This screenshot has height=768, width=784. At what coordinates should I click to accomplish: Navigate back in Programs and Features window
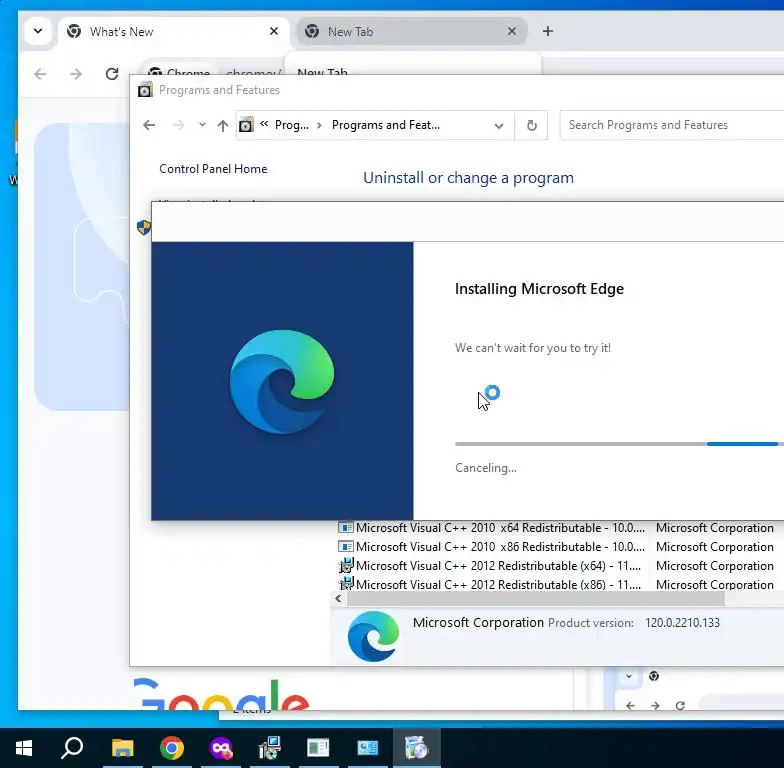[x=149, y=125]
